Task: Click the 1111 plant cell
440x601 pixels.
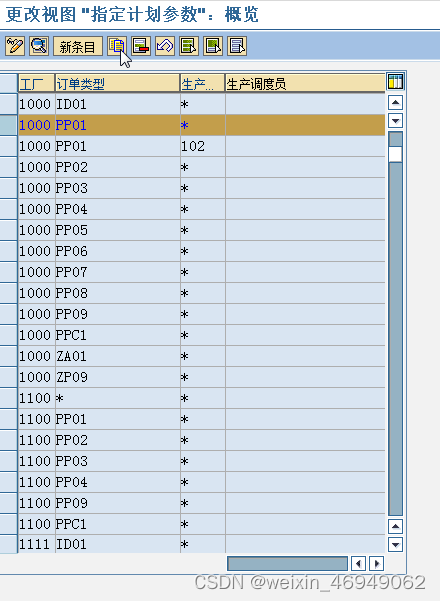Action: (36, 544)
